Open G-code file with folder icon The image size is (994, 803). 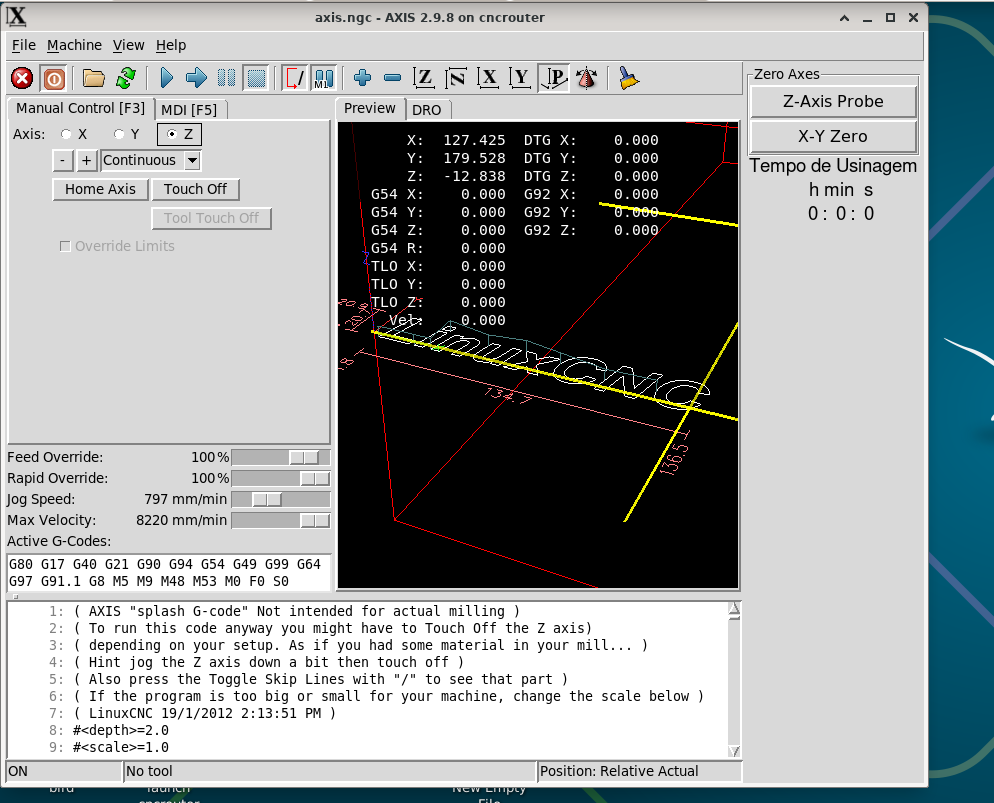(x=94, y=78)
